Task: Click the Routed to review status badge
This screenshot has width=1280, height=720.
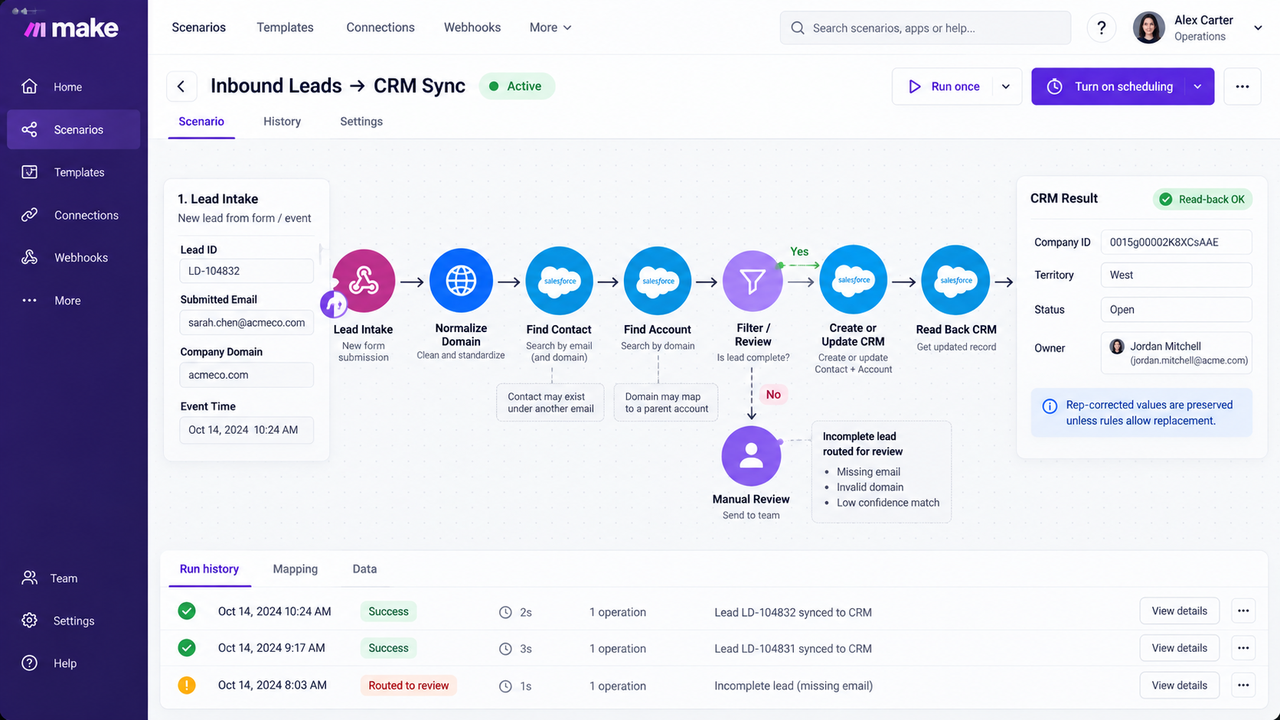Action: 409,685
